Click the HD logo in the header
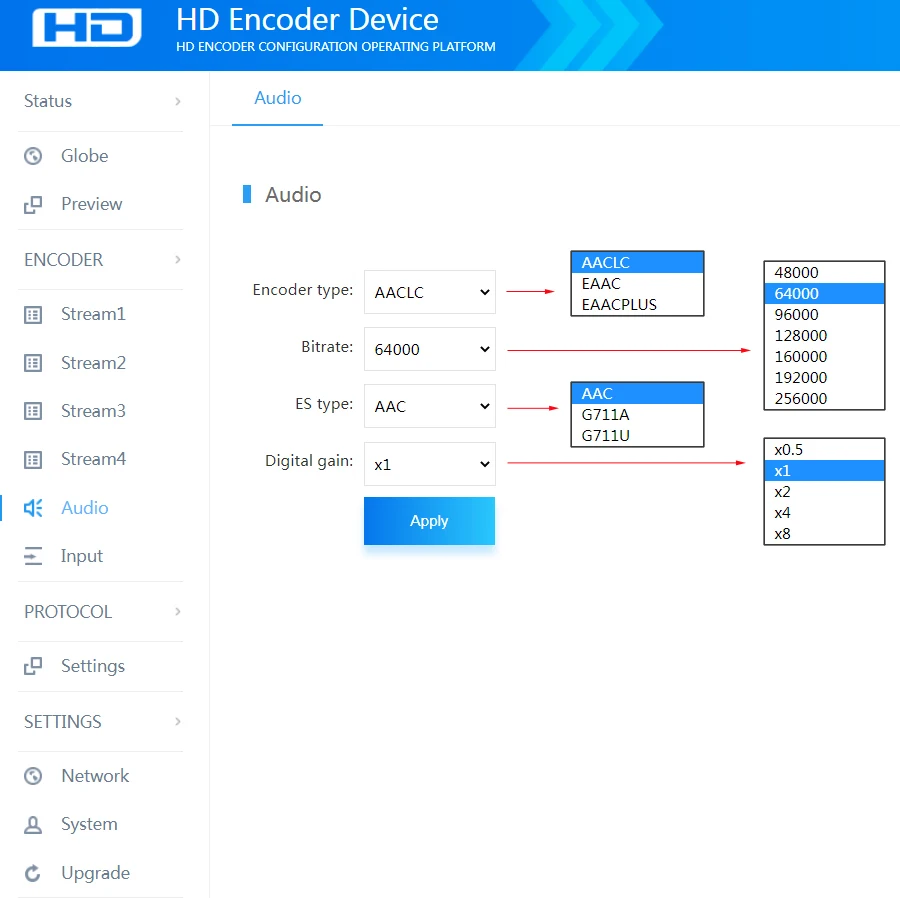 [x=87, y=27]
